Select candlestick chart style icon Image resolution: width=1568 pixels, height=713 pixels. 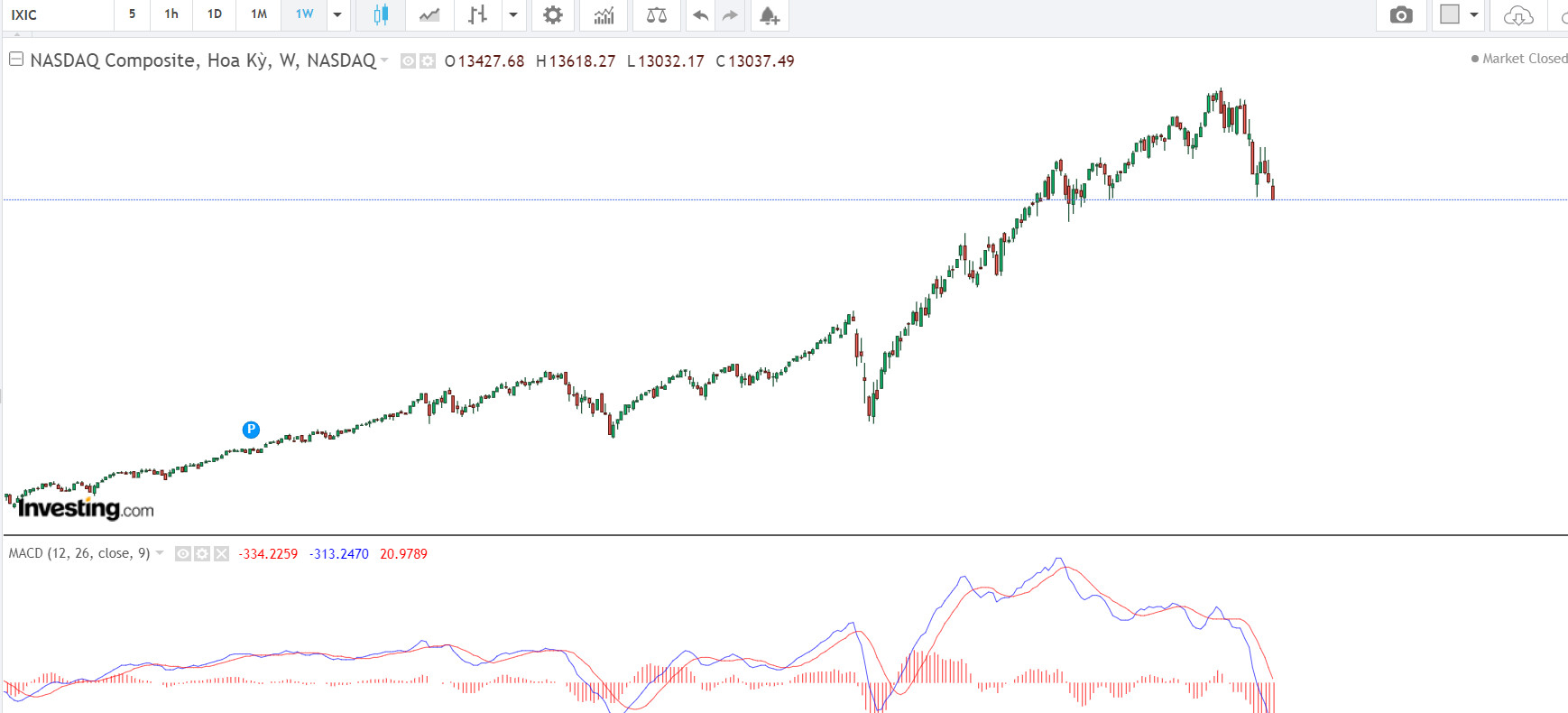(x=381, y=14)
